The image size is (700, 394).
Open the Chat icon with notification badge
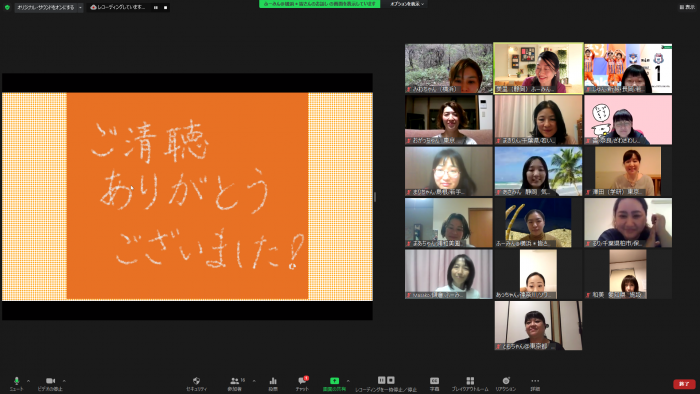coord(302,383)
